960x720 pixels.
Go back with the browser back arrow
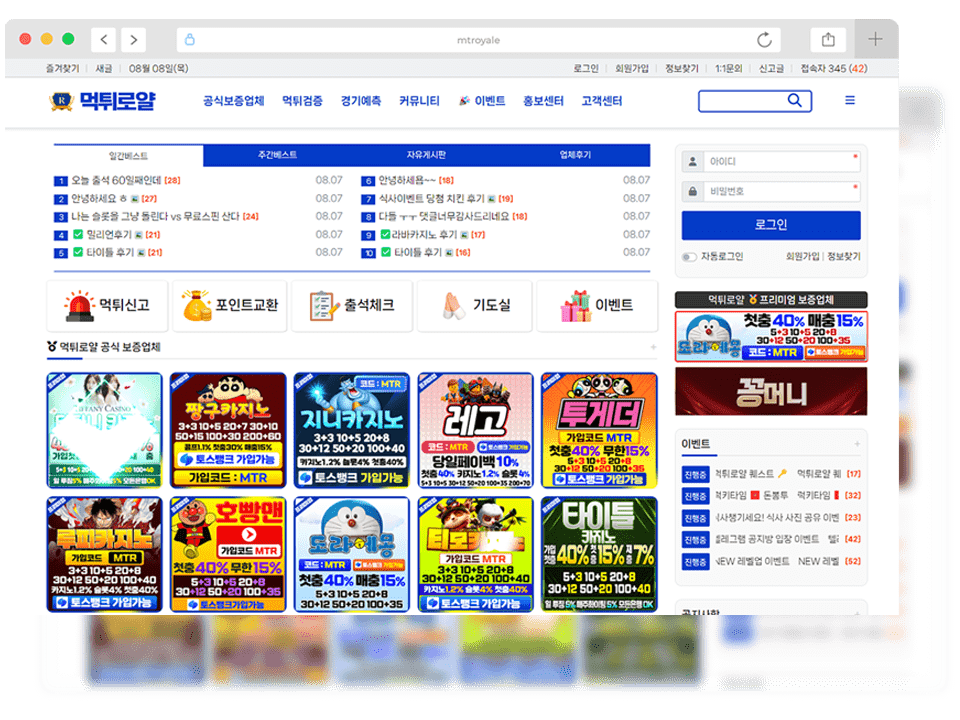click(103, 40)
